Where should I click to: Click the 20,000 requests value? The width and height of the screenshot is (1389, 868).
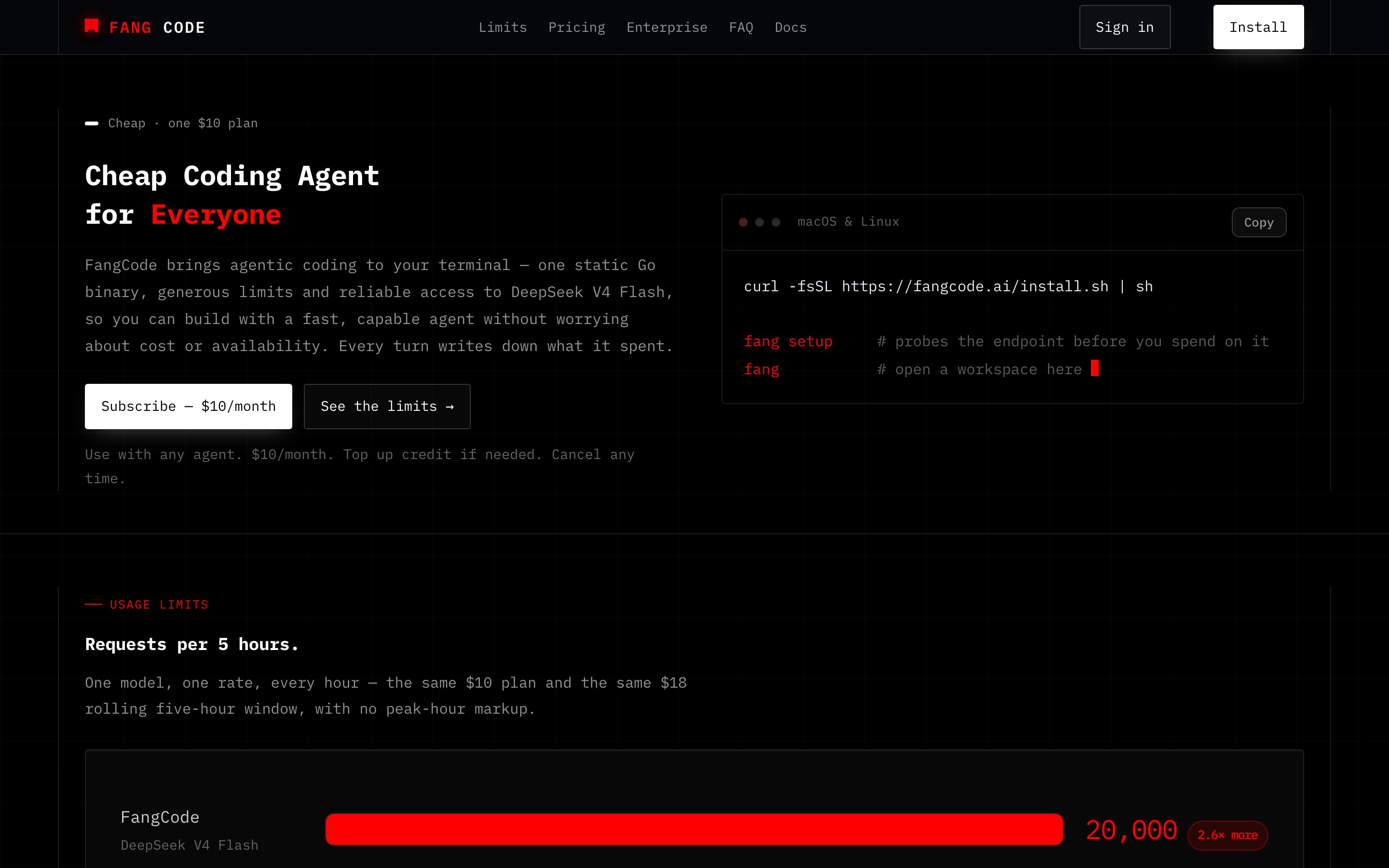point(1131,831)
